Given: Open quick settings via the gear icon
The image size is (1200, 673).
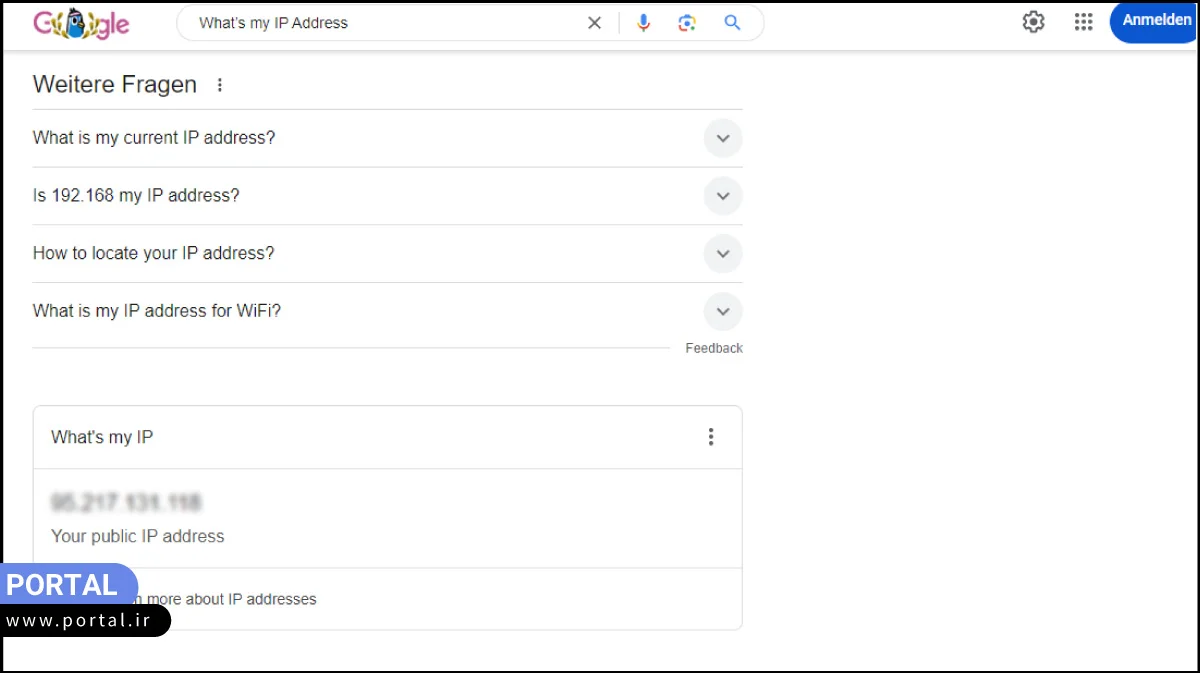Looking at the screenshot, I should pos(1033,21).
